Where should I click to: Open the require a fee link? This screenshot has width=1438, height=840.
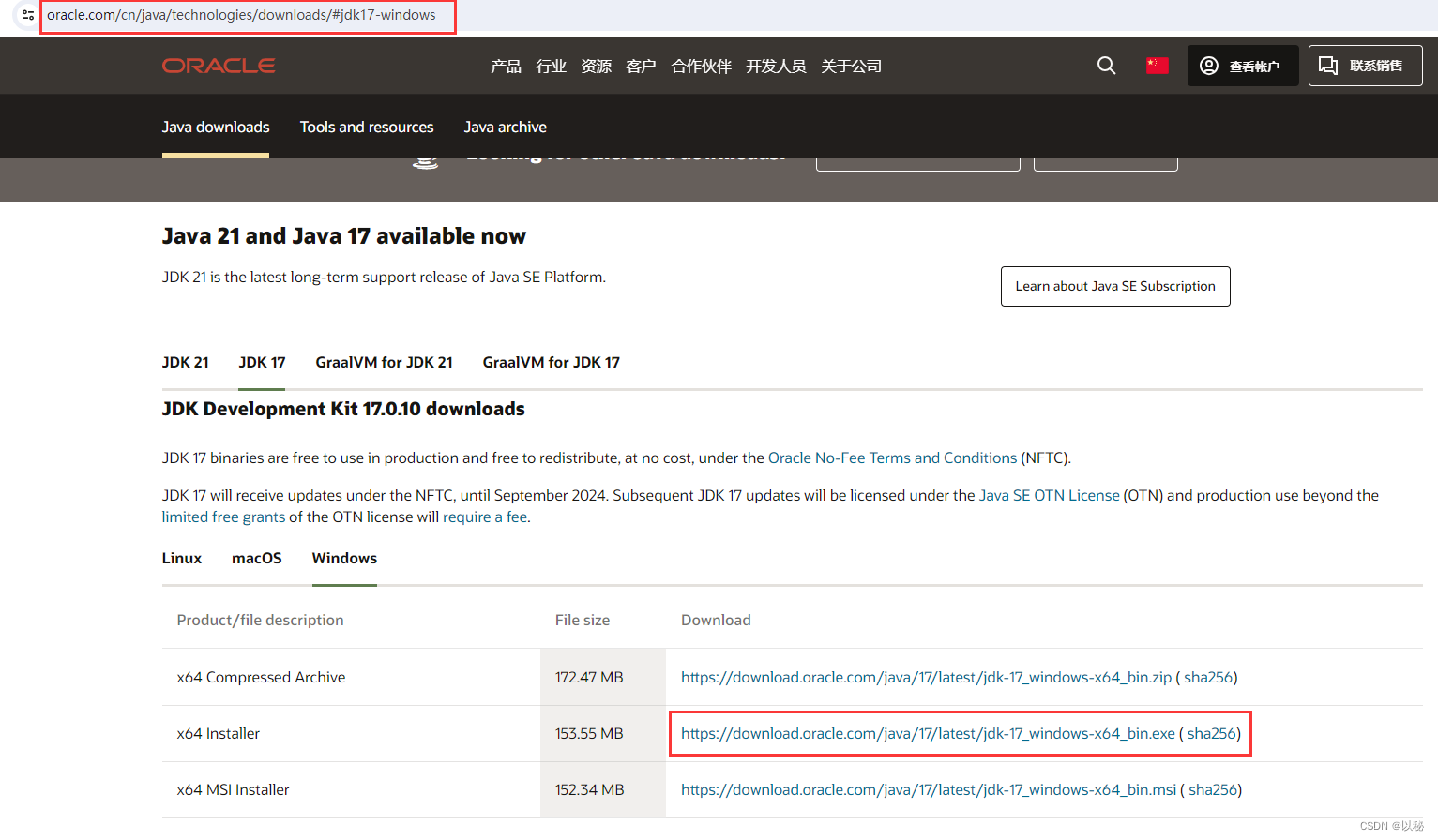(485, 517)
